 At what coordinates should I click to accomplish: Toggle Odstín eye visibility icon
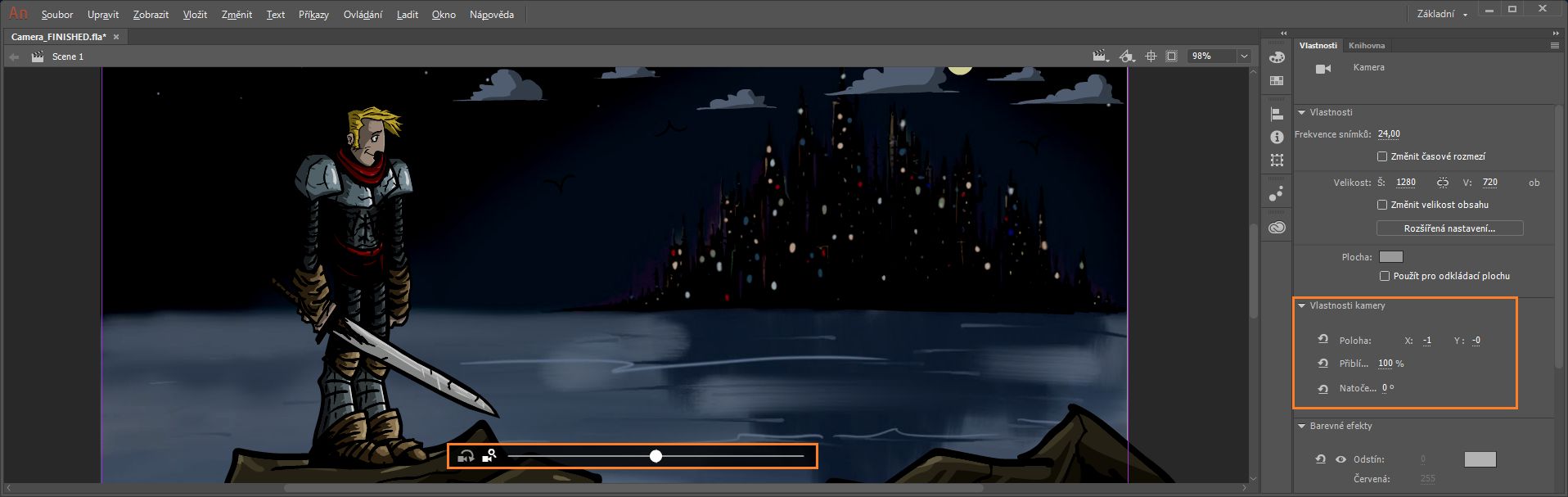click(x=1340, y=459)
